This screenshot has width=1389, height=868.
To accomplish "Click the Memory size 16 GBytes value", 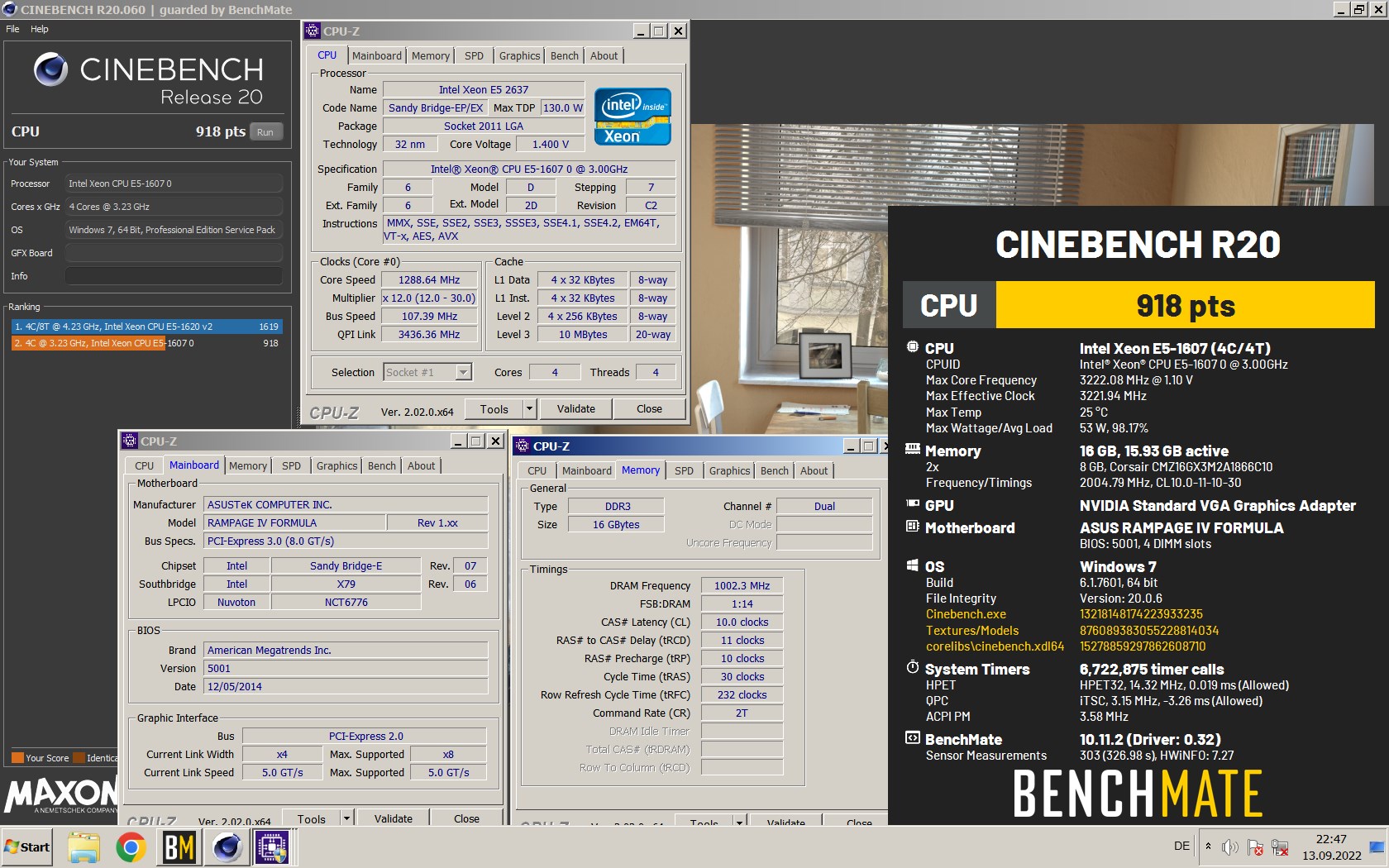I will click(x=616, y=524).
